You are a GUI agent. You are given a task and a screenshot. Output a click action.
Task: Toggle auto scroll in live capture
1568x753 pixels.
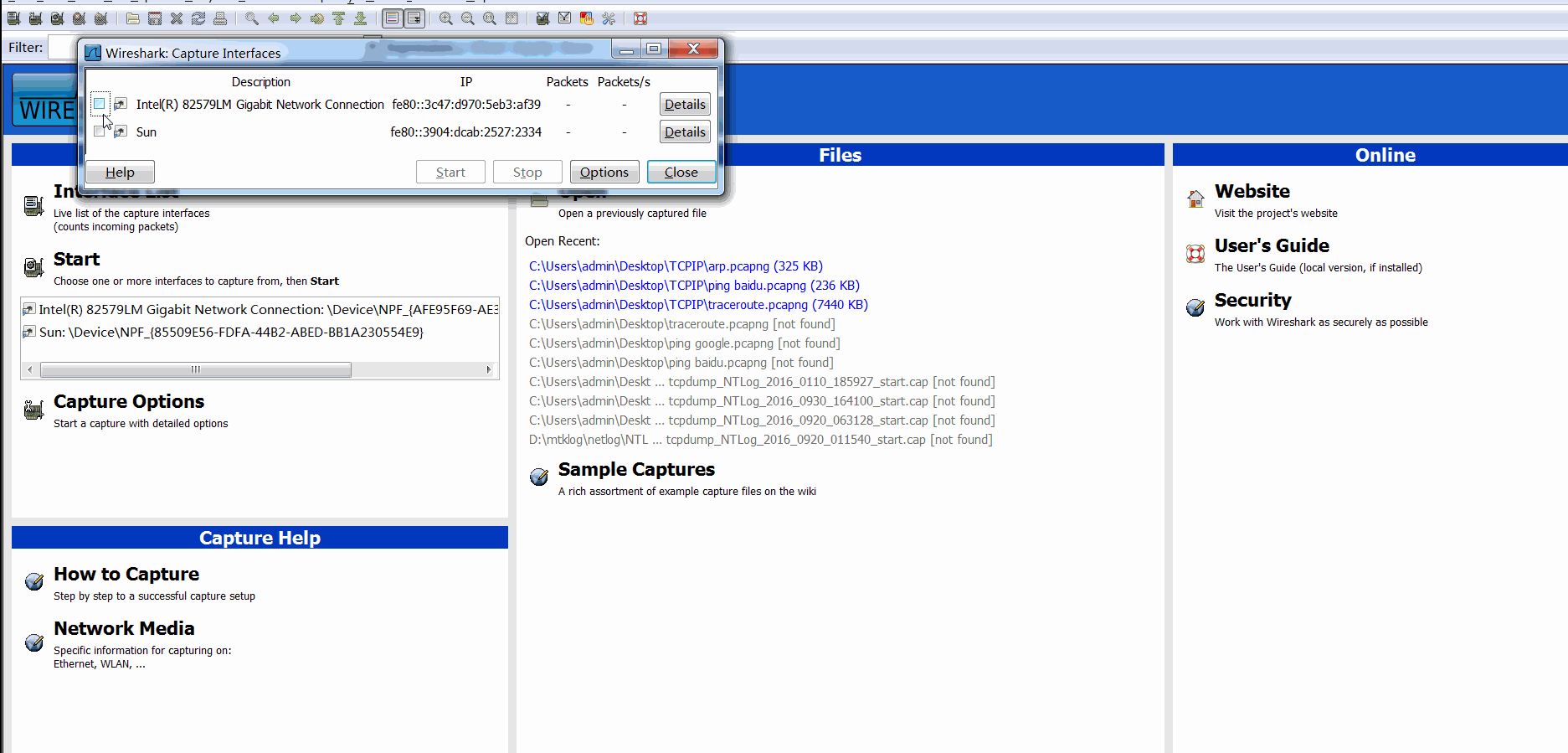pos(414,18)
